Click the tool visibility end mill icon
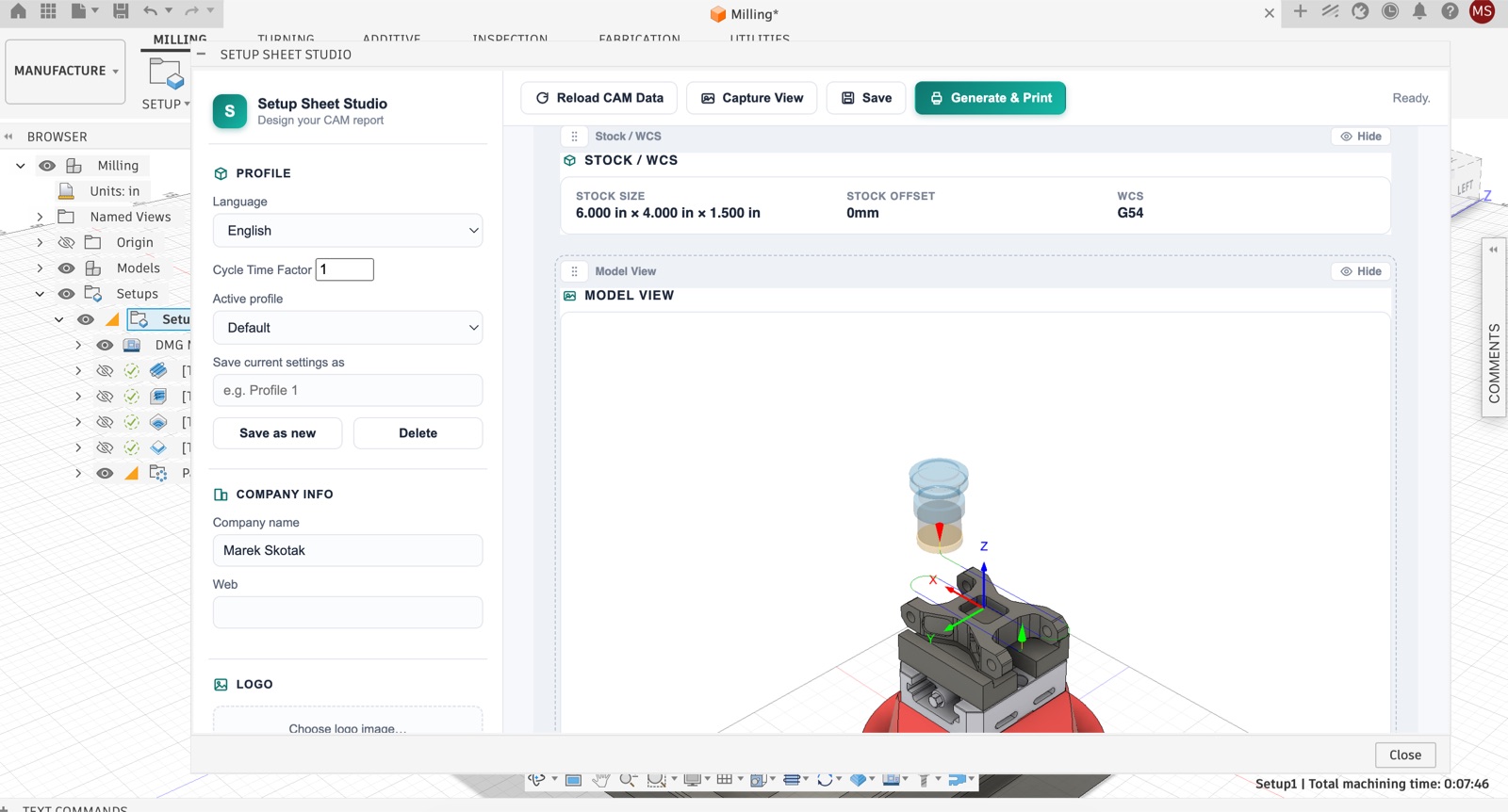This screenshot has height=812, width=1508. click(x=925, y=779)
